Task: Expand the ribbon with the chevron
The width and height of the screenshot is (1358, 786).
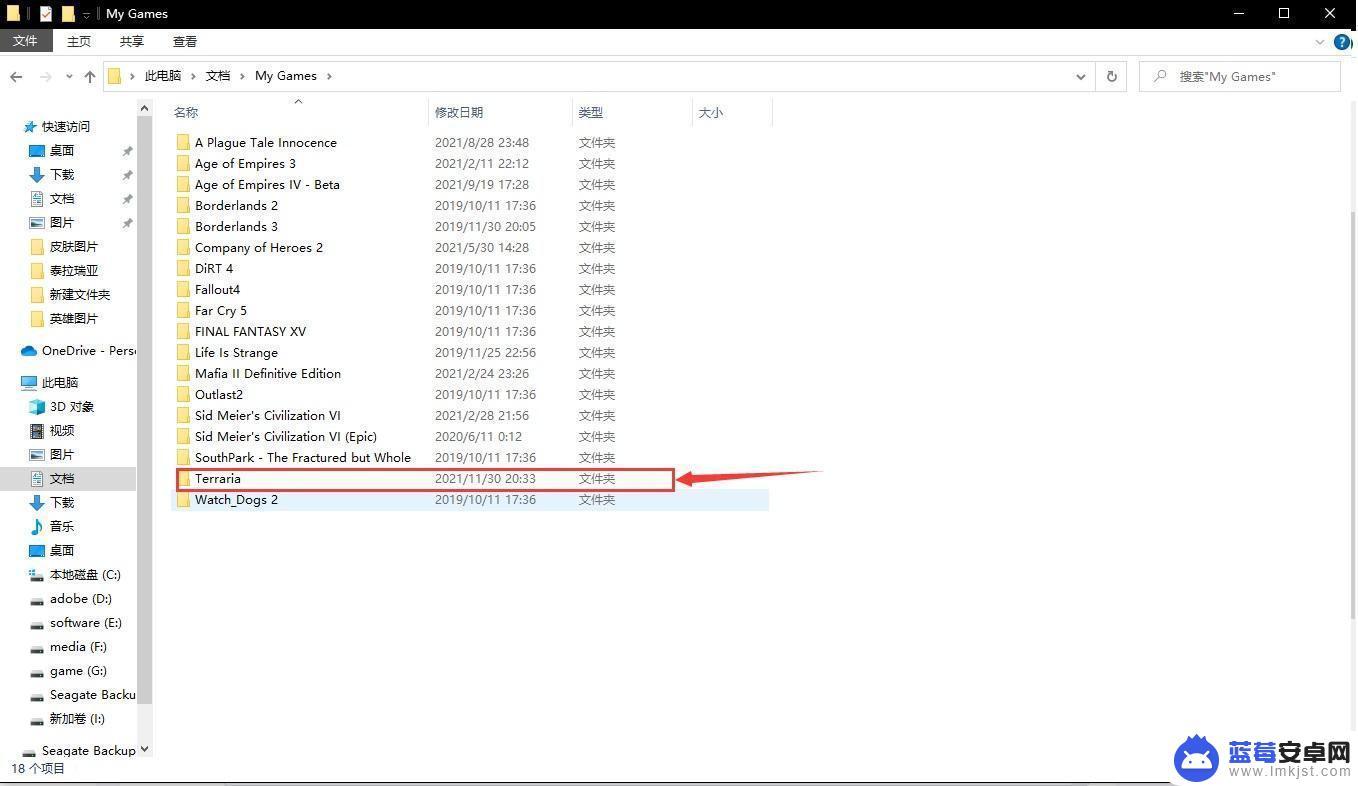Action: tap(1320, 42)
